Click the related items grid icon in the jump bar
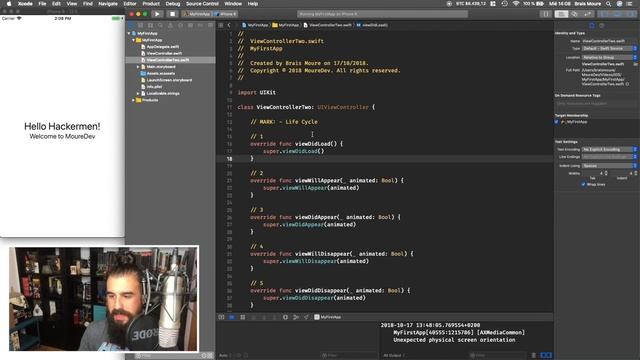 [x=221, y=25]
